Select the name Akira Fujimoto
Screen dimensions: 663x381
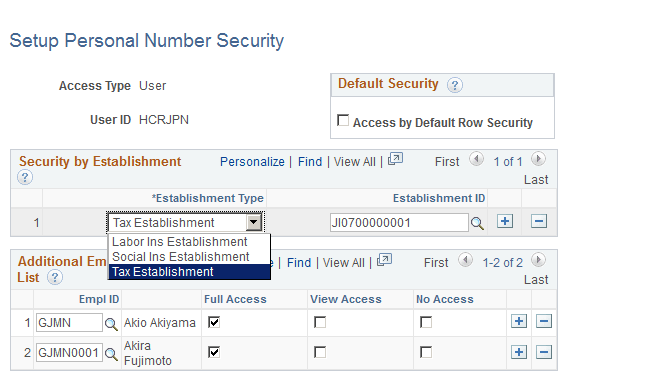tap(148, 353)
